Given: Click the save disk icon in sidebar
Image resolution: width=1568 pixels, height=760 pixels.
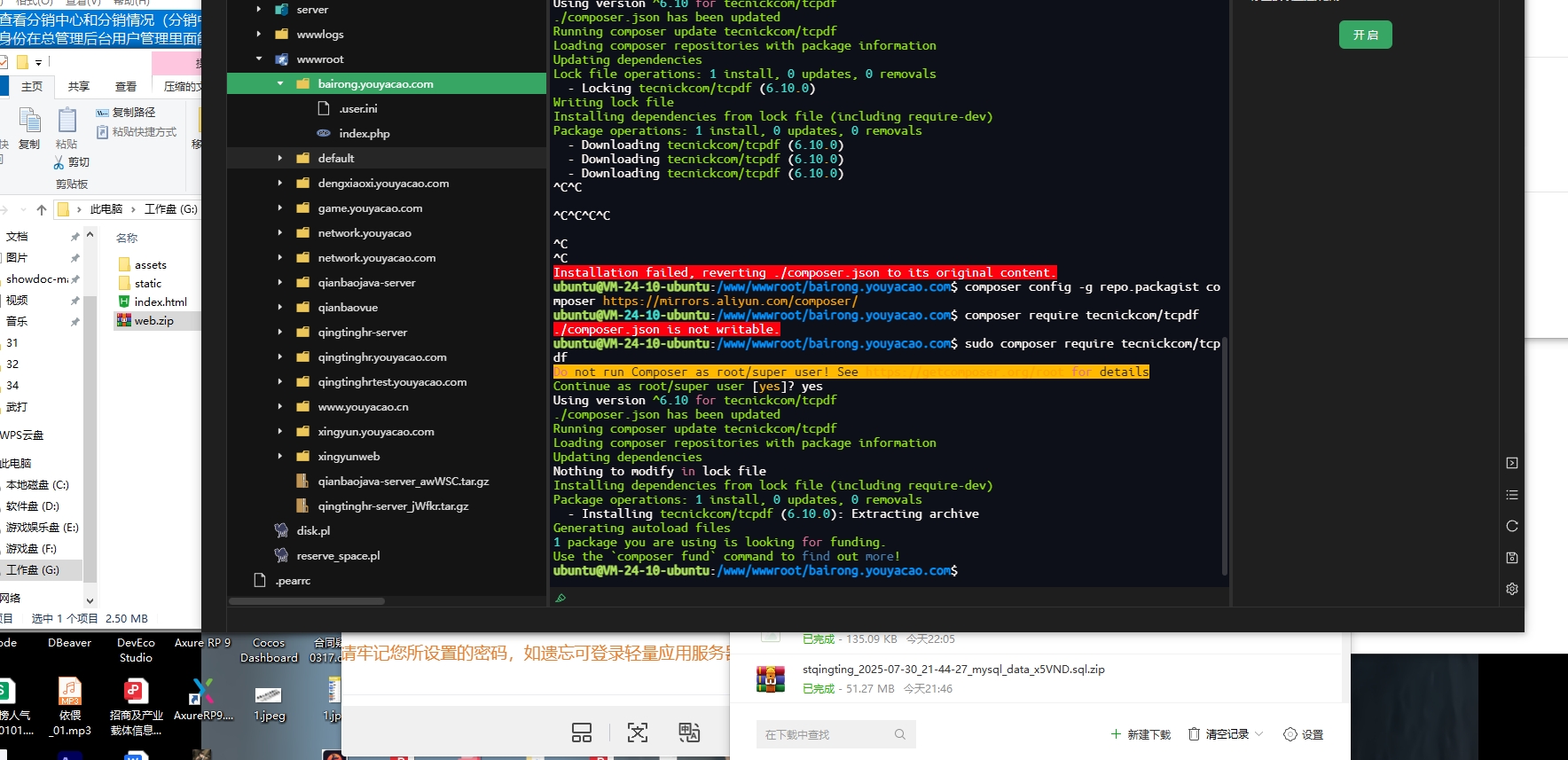Looking at the screenshot, I should tap(1512, 558).
